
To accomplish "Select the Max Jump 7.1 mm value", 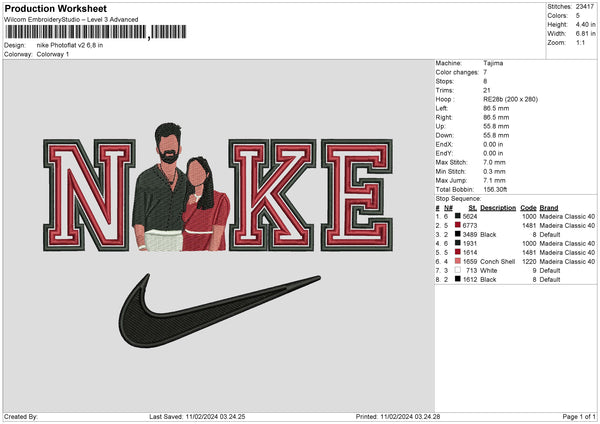I will point(494,180).
